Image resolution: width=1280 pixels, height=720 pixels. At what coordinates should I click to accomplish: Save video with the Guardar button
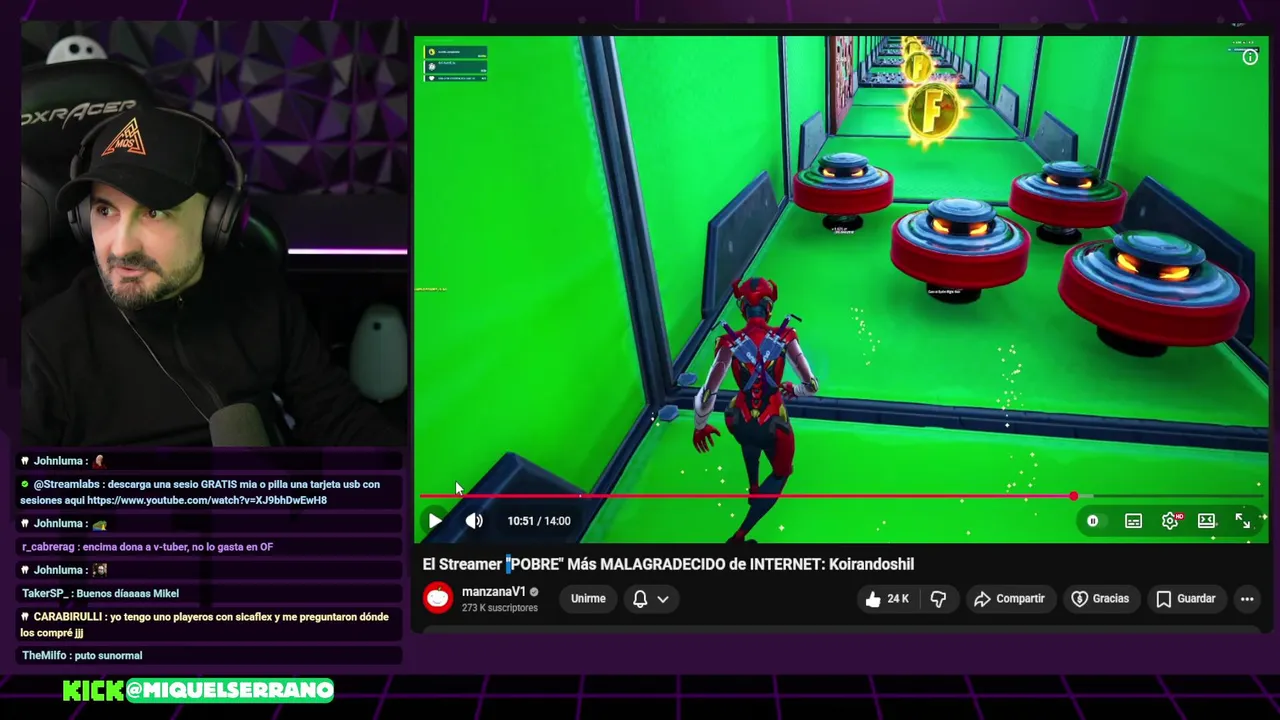tap(1186, 599)
